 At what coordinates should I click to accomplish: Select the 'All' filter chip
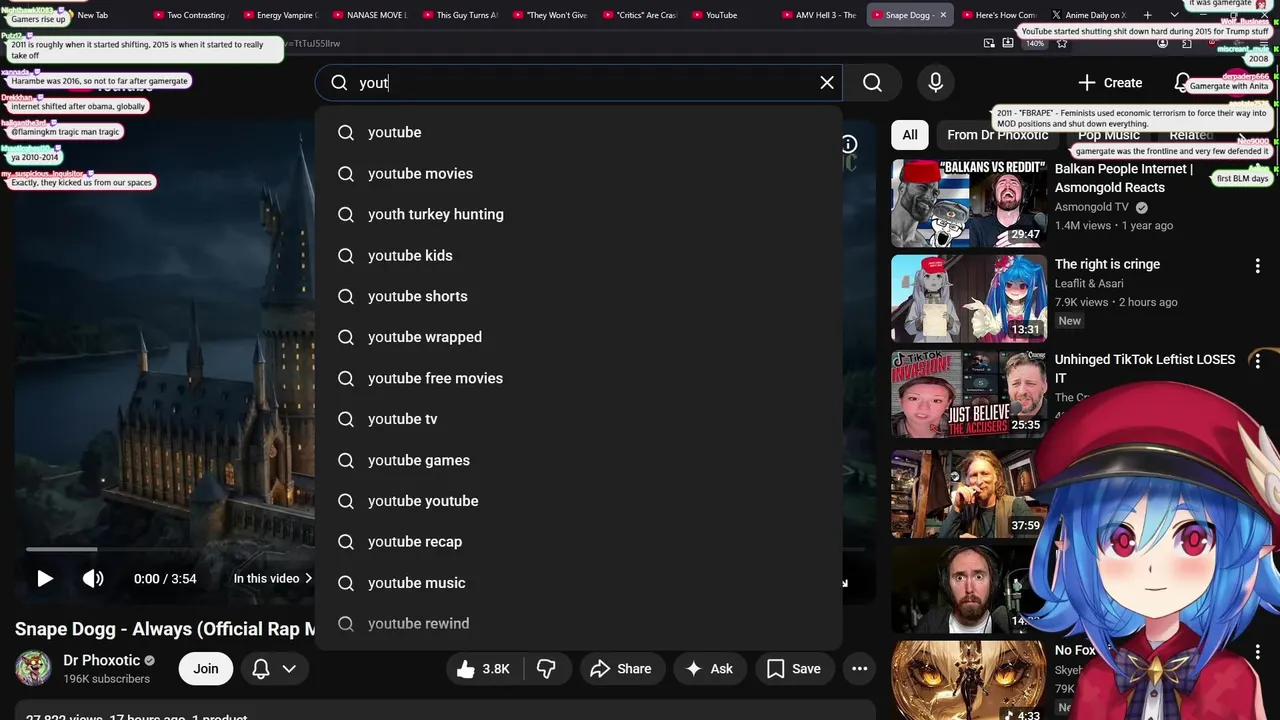(x=909, y=135)
